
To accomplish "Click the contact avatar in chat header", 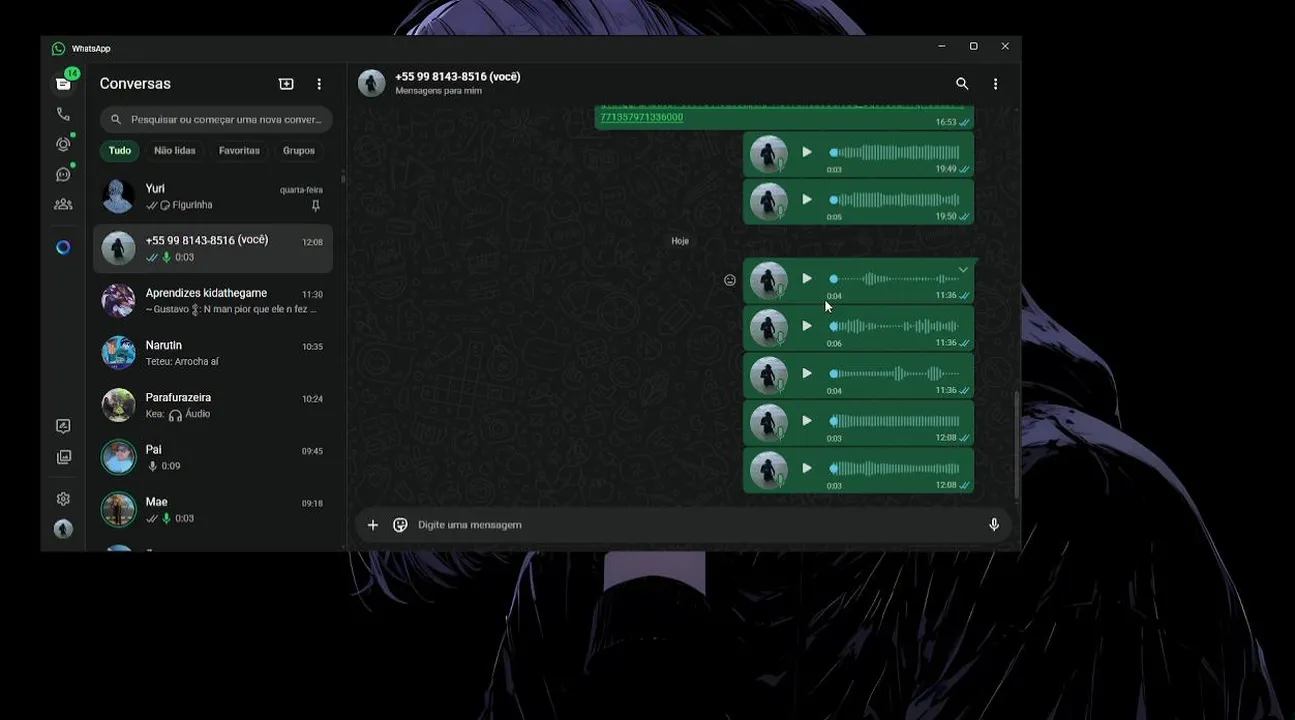I will (372, 83).
